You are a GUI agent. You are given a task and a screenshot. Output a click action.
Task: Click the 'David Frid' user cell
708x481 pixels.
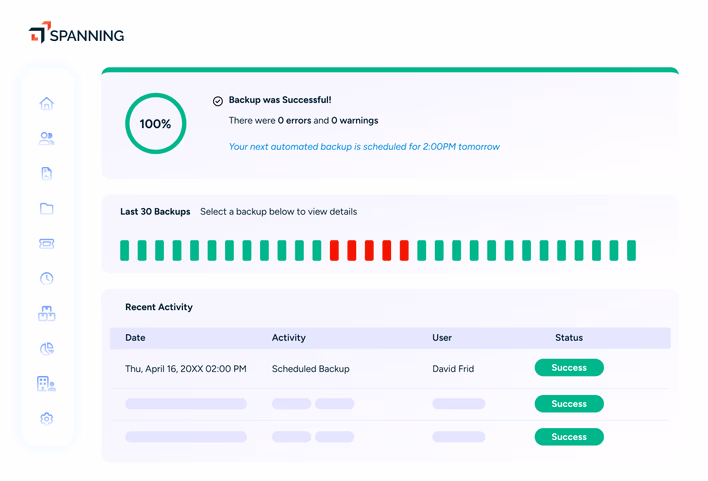click(x=453, y=369)
